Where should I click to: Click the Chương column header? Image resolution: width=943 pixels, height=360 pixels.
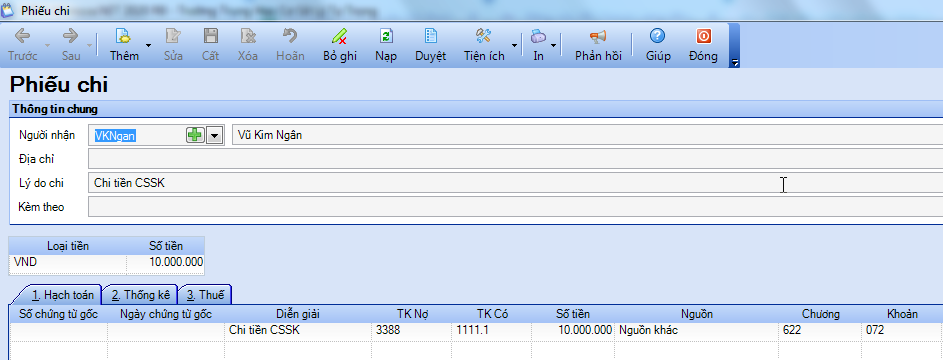click(821, 314)
